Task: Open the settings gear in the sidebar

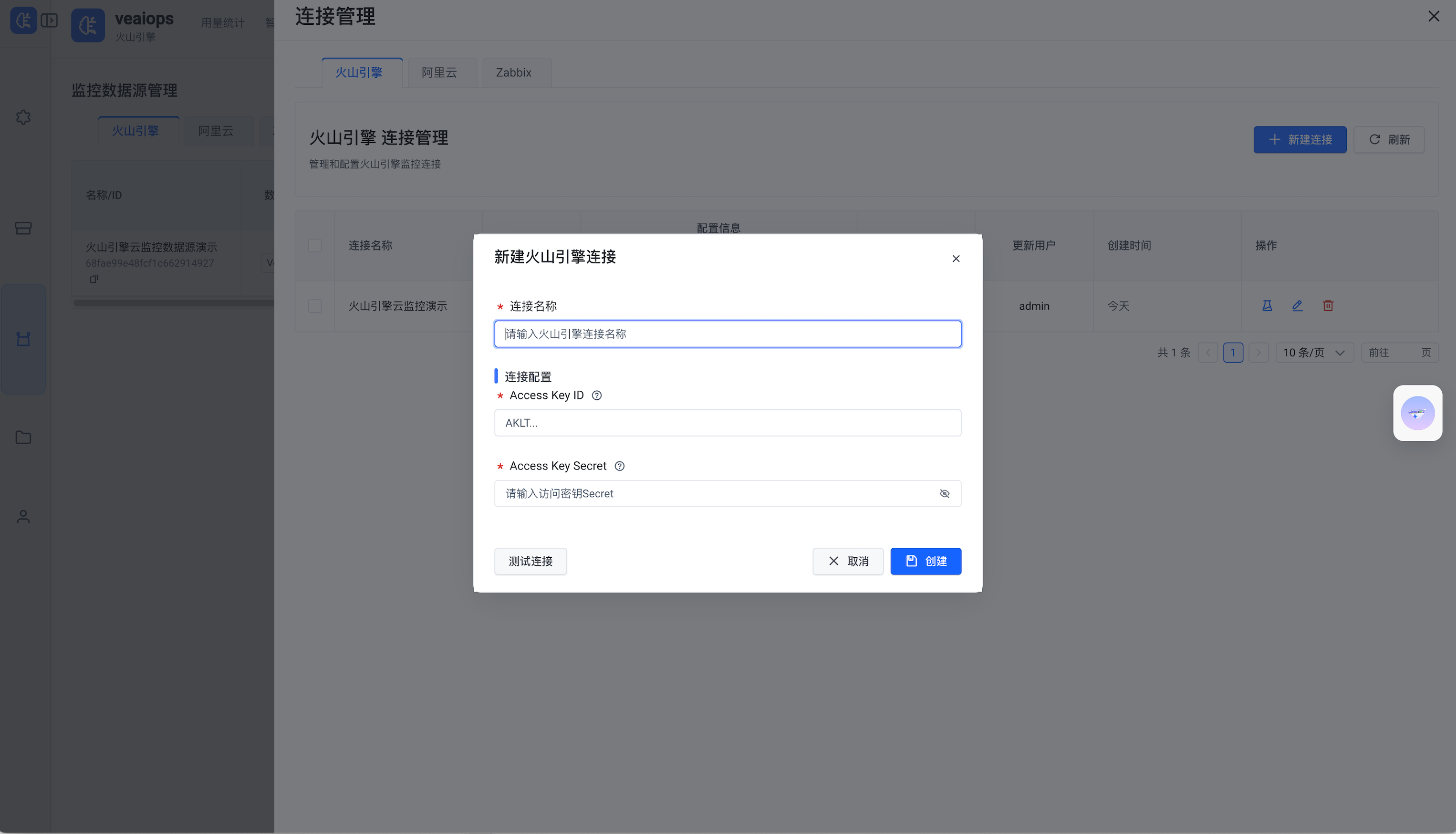Action: (x=23, y=117)
